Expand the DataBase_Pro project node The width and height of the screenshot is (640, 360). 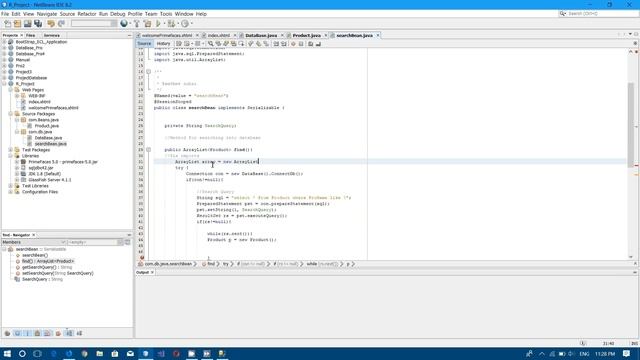(x=4, y=48)
